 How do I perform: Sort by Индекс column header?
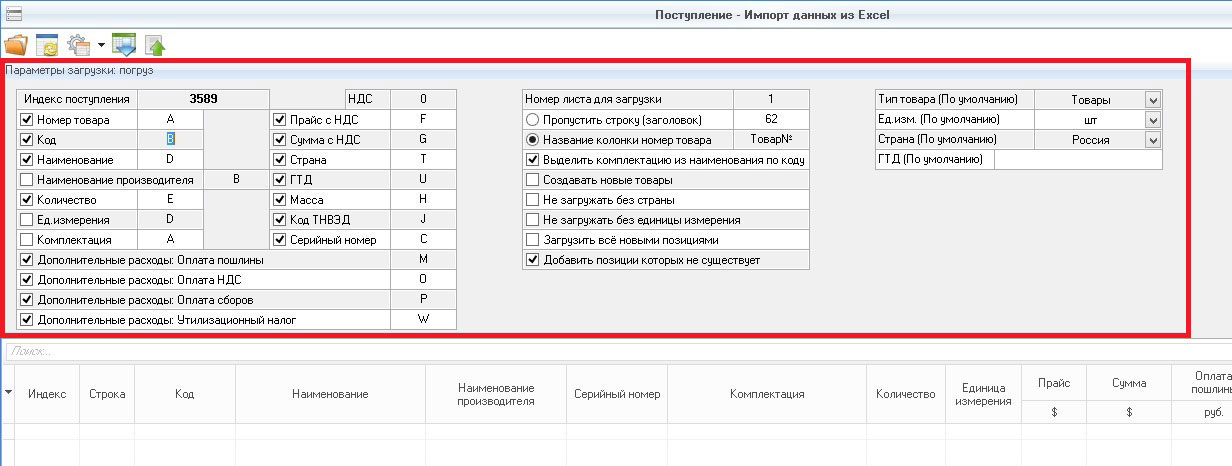coord(47,394)
